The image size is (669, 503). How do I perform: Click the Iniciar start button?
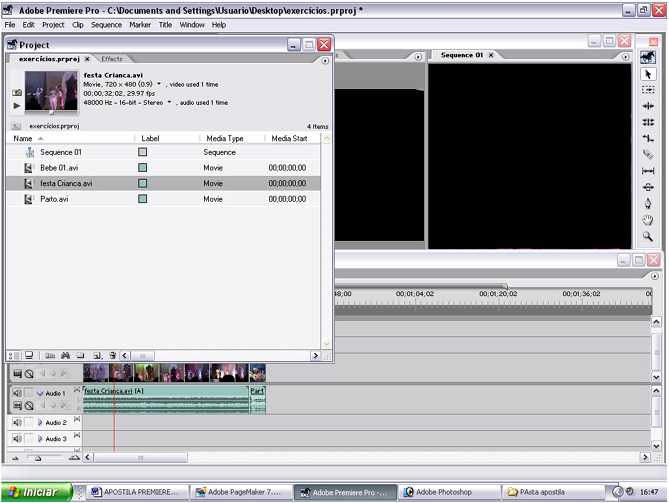point(37,492)
